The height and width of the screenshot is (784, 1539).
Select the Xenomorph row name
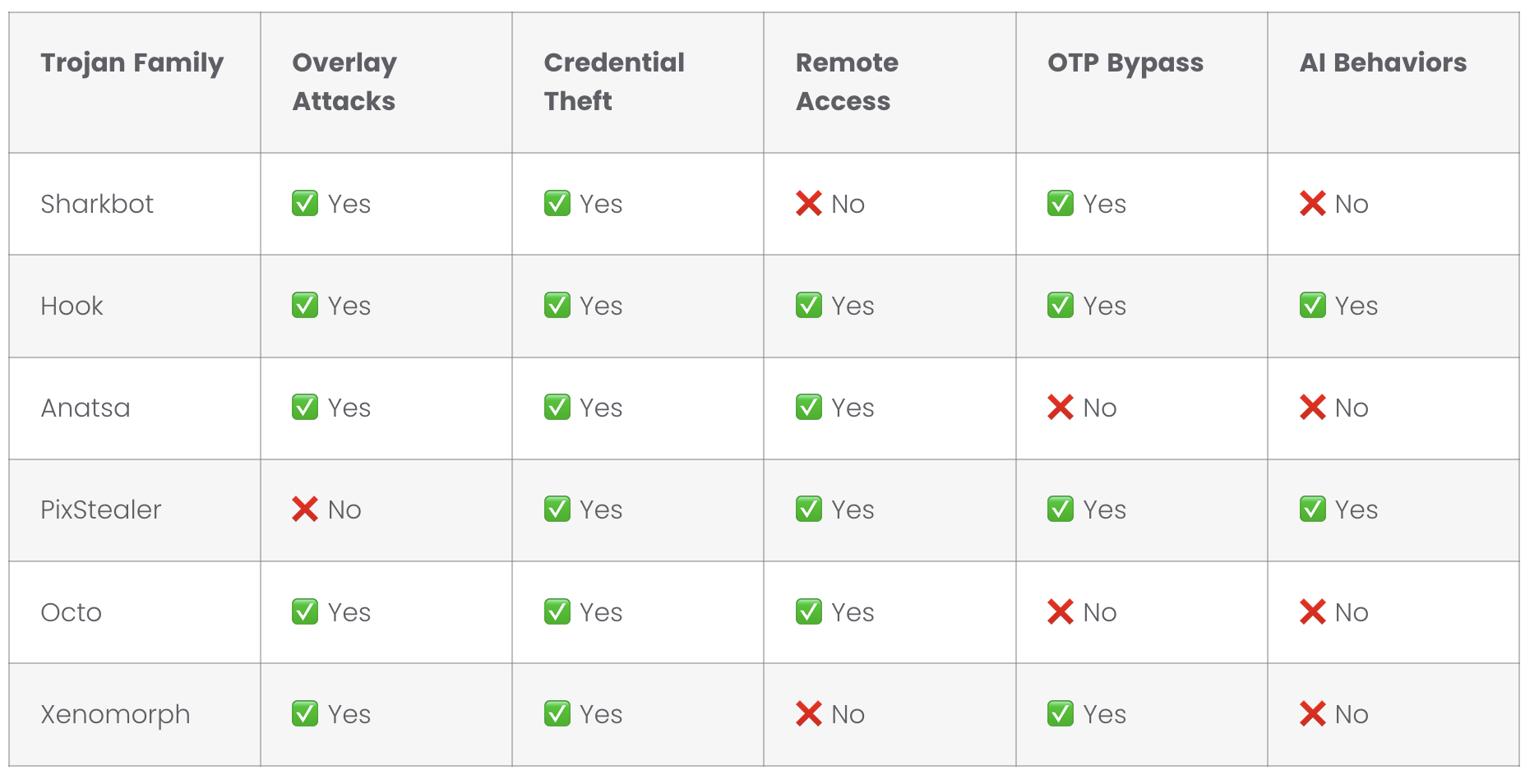pyautogui.click(x=115, y=714)
